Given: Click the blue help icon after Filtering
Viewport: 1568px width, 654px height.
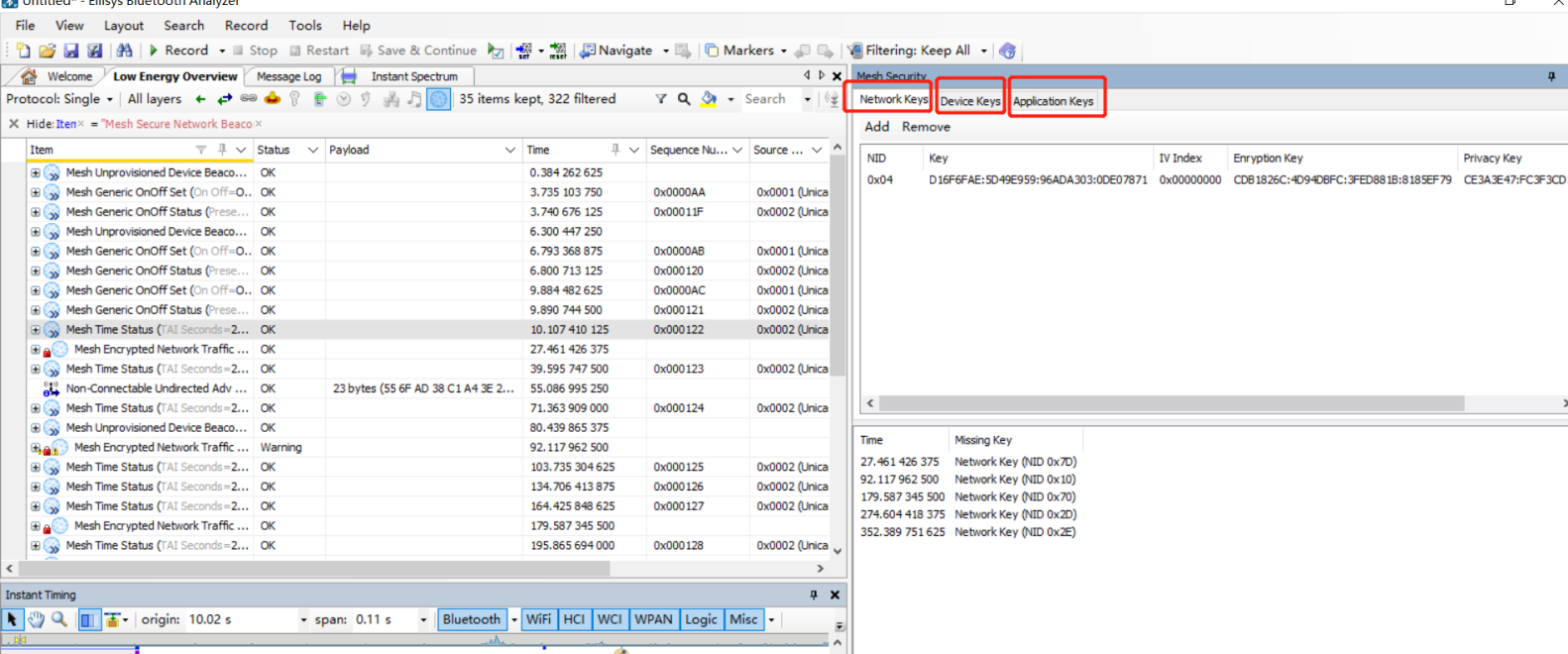Looking at the screenshot, I should tap(1008, 51).
